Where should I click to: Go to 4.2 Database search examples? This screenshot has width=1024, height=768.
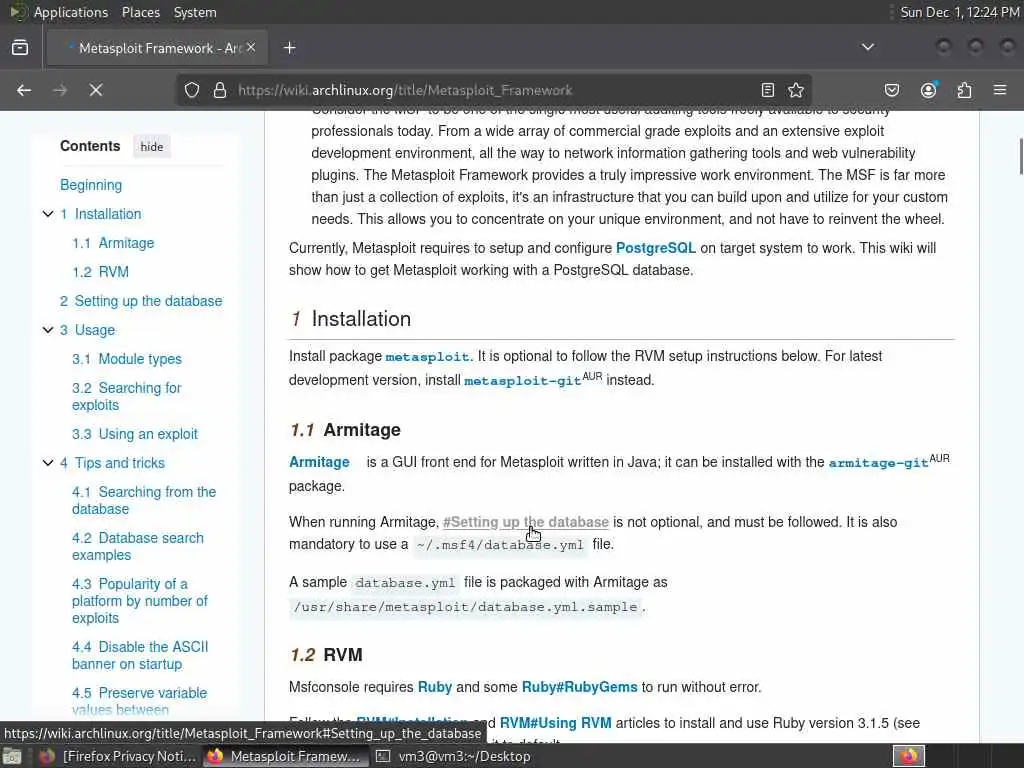(x=138, y=547)
